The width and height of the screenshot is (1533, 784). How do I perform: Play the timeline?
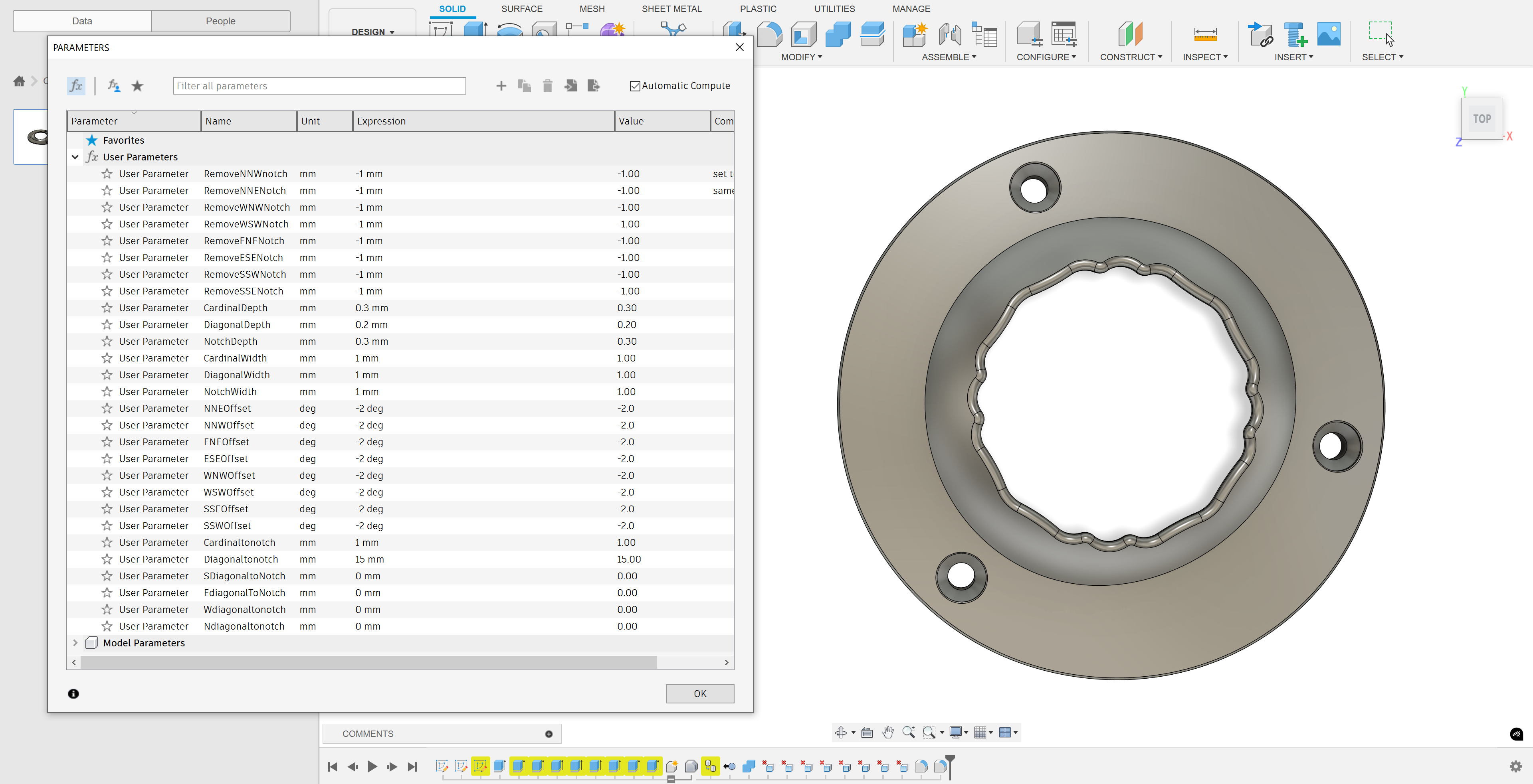[372, 766]
